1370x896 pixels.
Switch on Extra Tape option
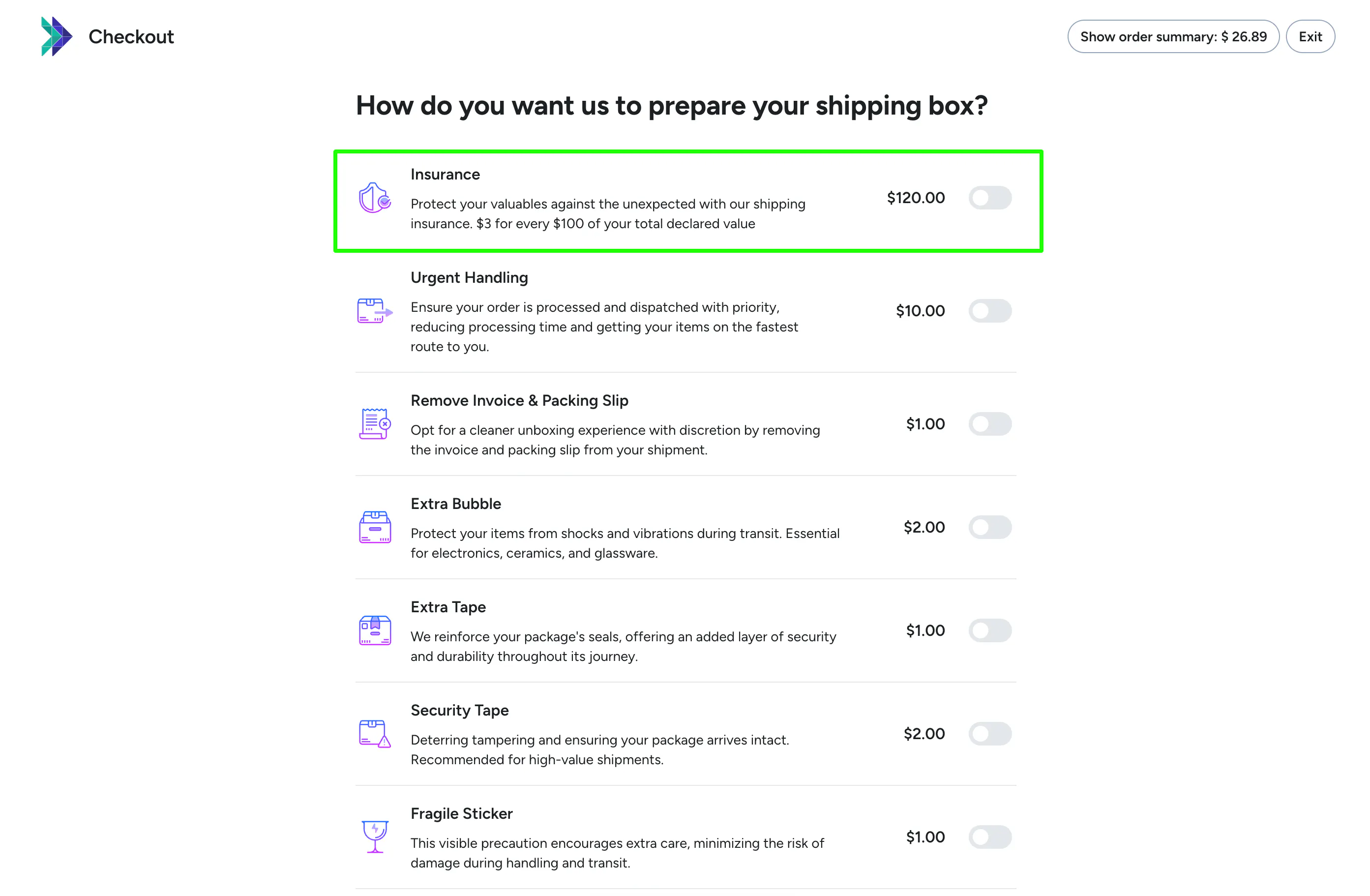(x=989, y=630)
